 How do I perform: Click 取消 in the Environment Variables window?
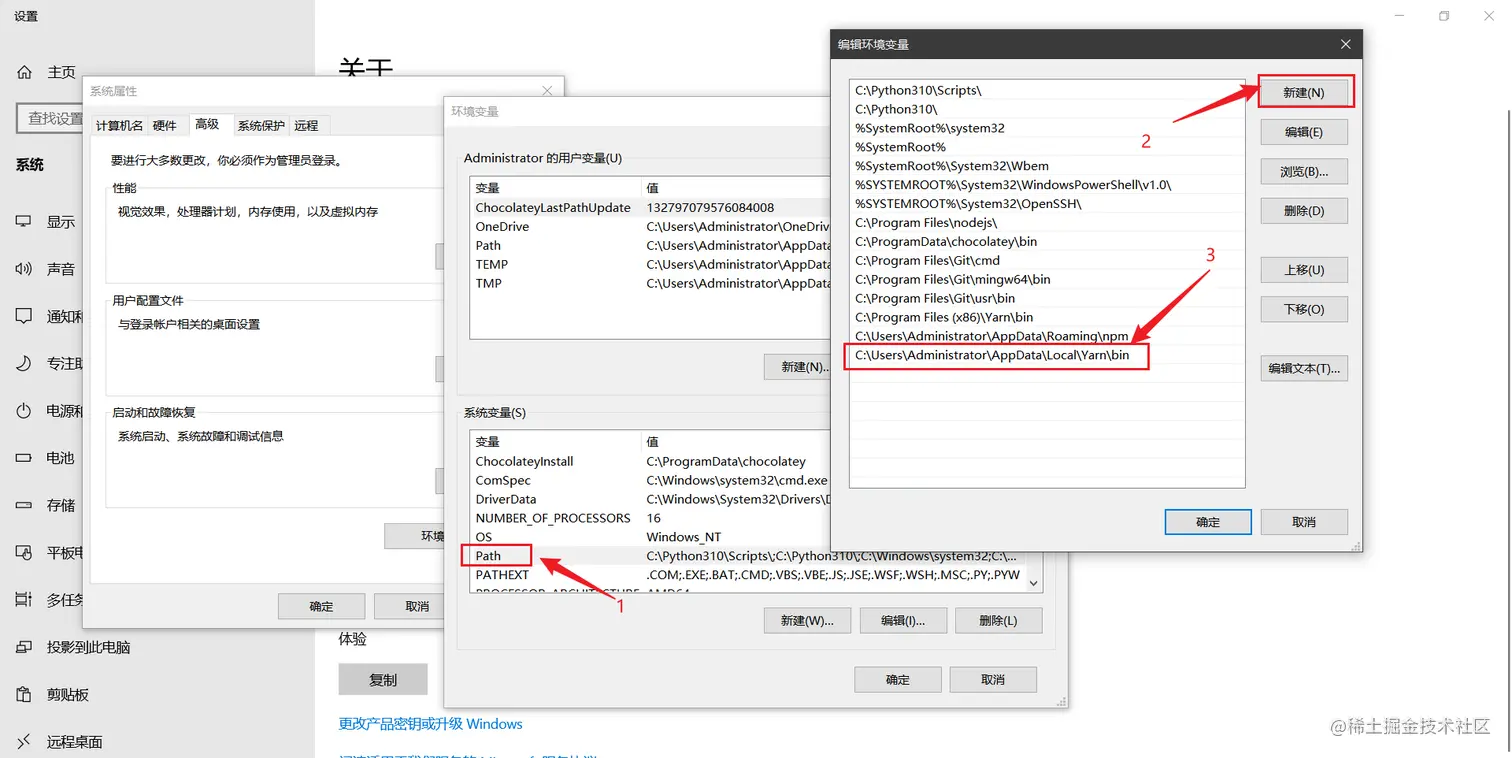tap(993, 679)
